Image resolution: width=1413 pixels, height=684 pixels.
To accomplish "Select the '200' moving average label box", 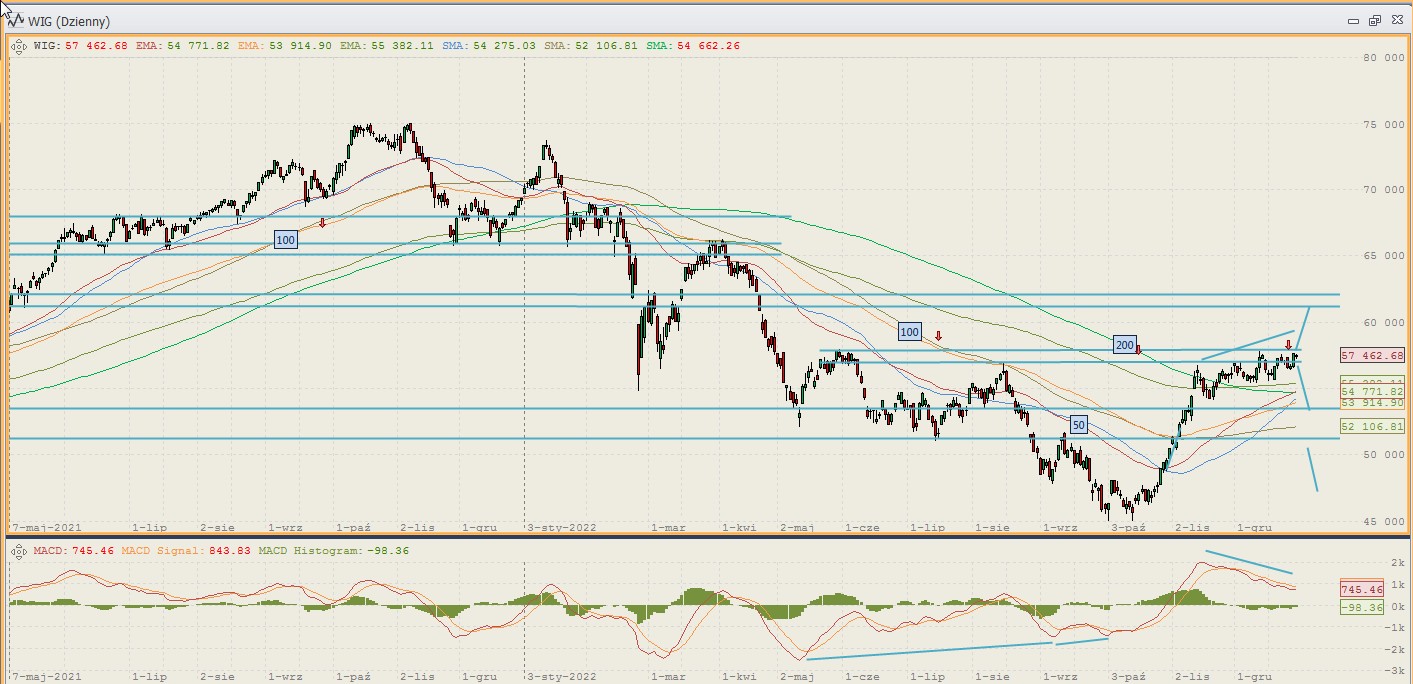I will tap(1124, 345).
